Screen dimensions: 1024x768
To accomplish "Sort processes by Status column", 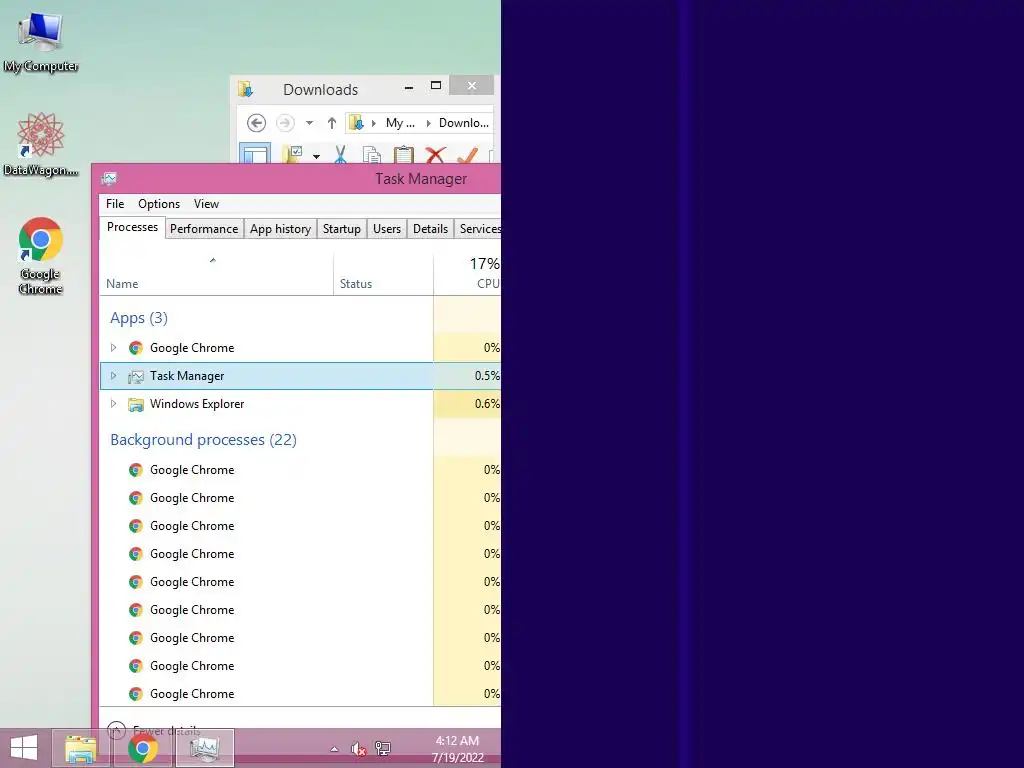I will (383, 275).
